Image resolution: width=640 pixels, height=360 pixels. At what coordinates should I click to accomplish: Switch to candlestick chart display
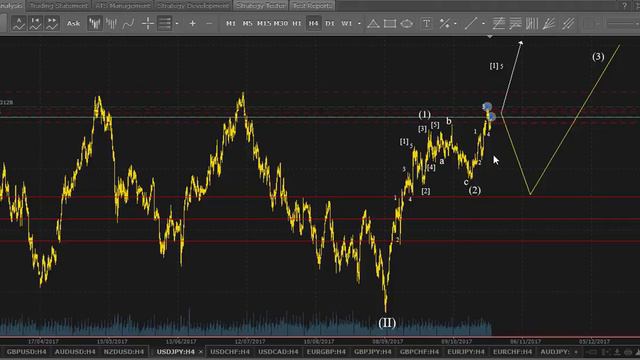click(95, 23)
